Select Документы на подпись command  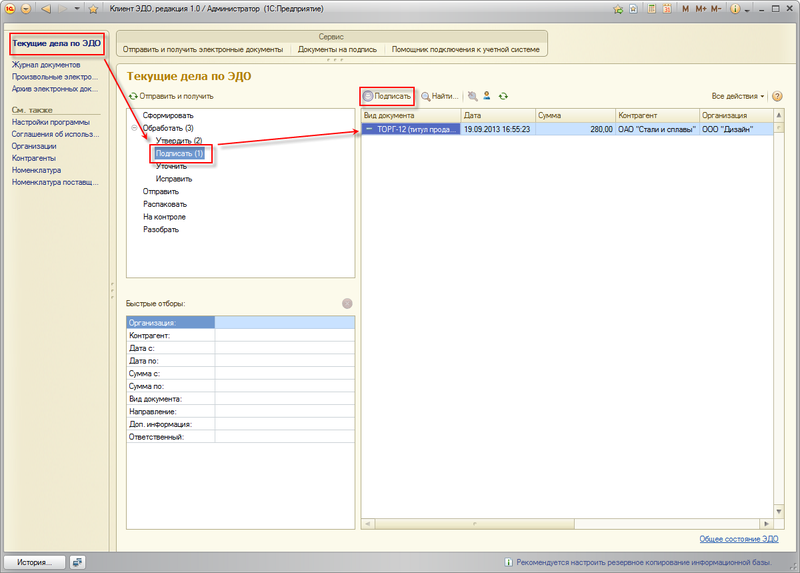tap(337, 49)
